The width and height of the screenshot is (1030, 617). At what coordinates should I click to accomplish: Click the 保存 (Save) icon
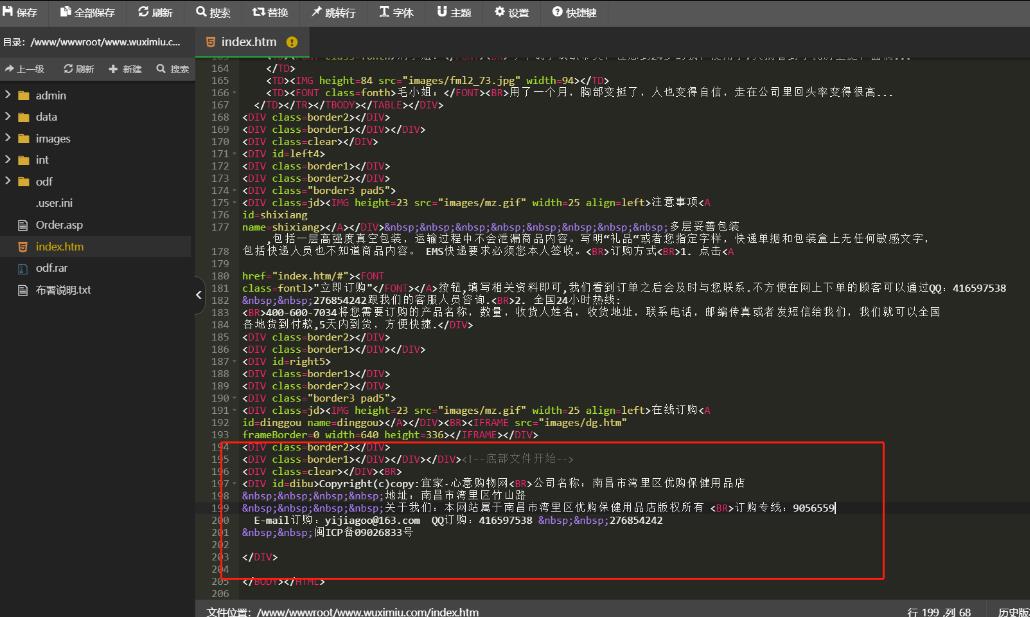pos(16,13)
